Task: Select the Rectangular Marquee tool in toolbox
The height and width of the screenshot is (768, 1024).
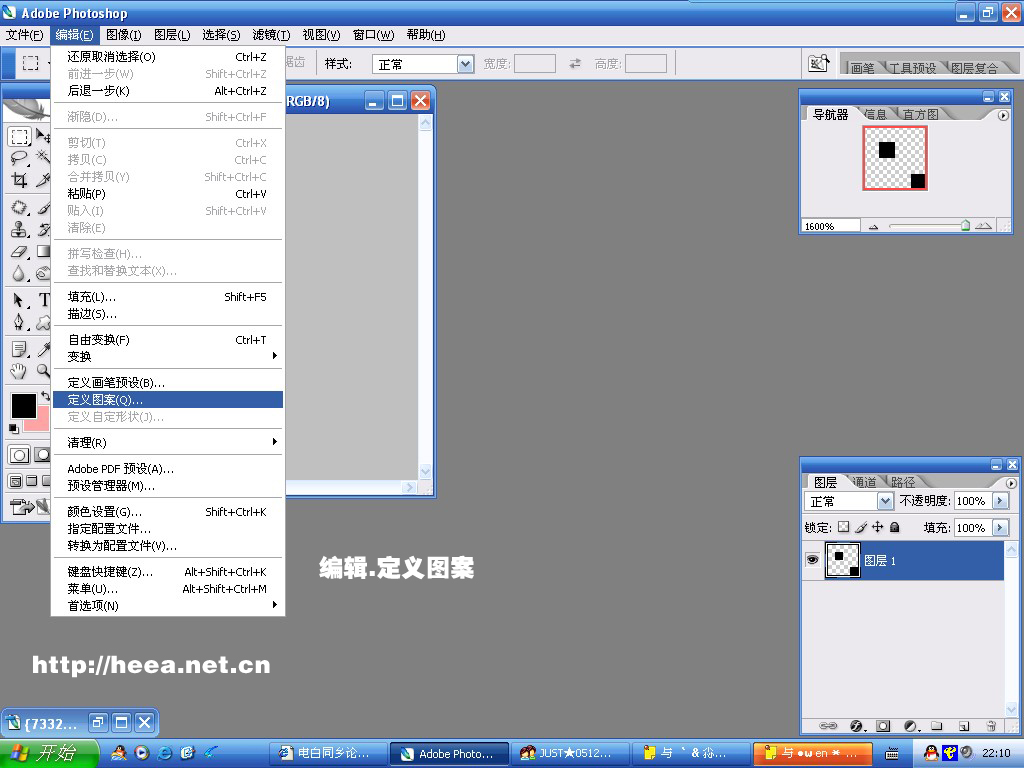Action: pos(20,137)
